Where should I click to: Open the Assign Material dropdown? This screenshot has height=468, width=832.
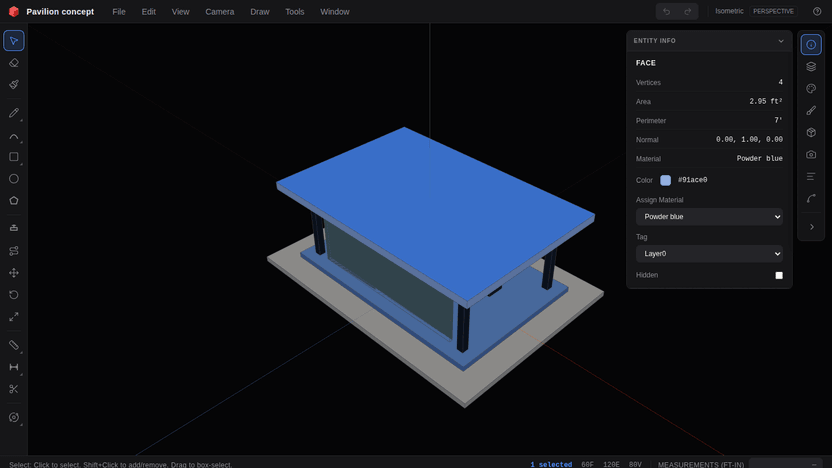[709, 216]
